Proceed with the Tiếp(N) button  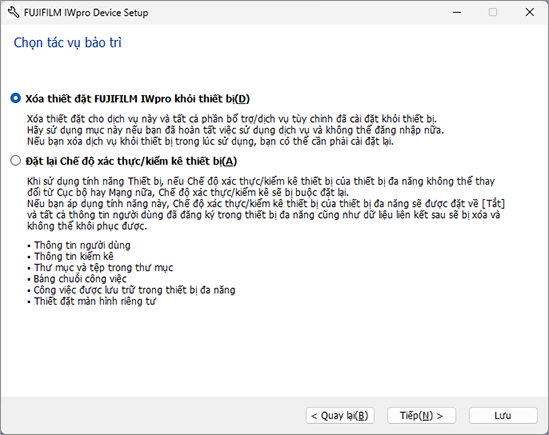coord(421,416)
